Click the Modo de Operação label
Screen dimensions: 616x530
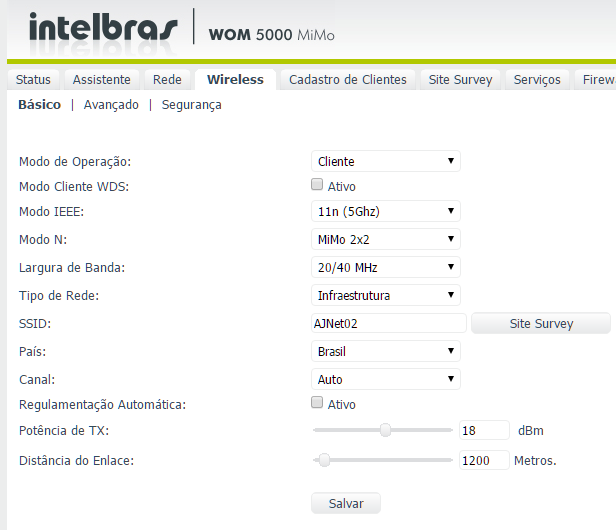[75, 161]
